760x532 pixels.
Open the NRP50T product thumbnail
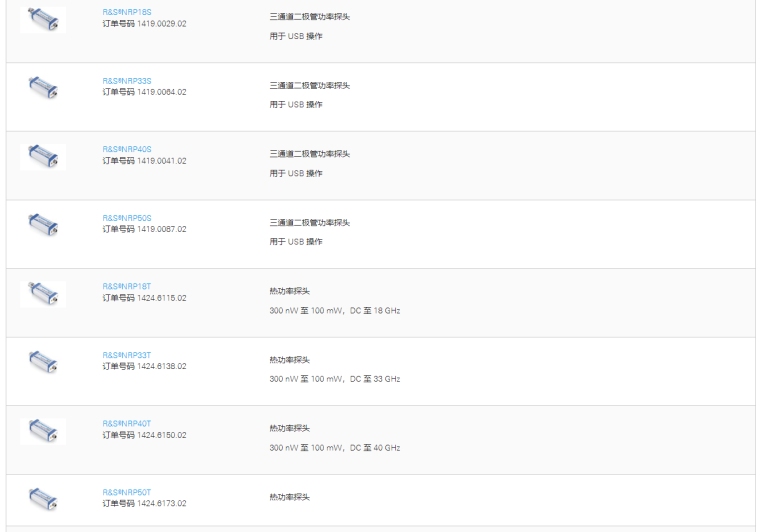(x=42, y=498)
